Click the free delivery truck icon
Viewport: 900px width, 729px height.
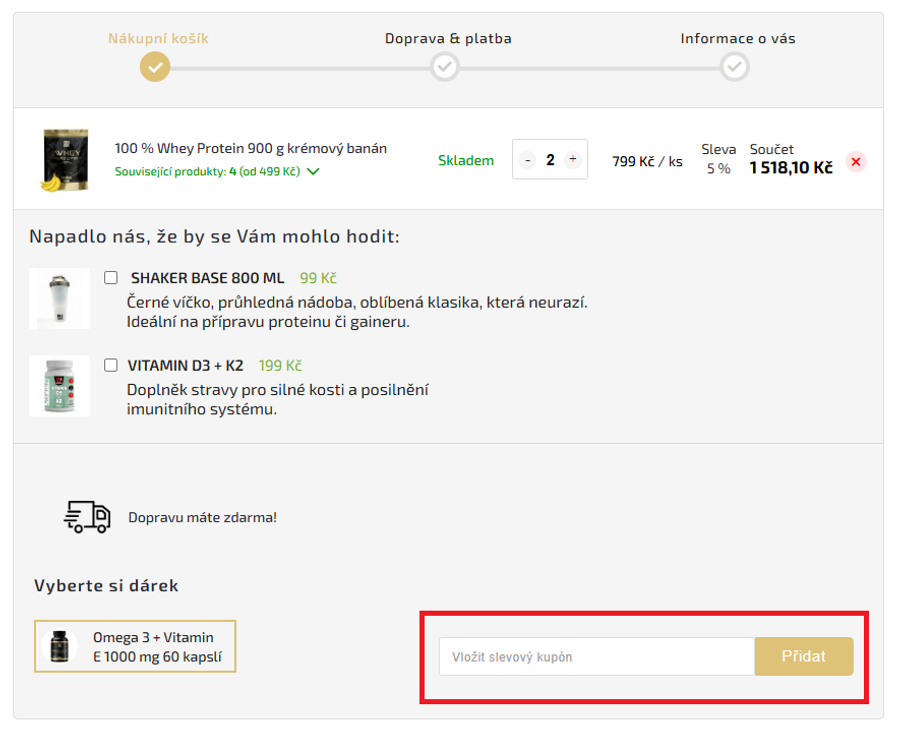pyautogui.click(x=87, y=516)
